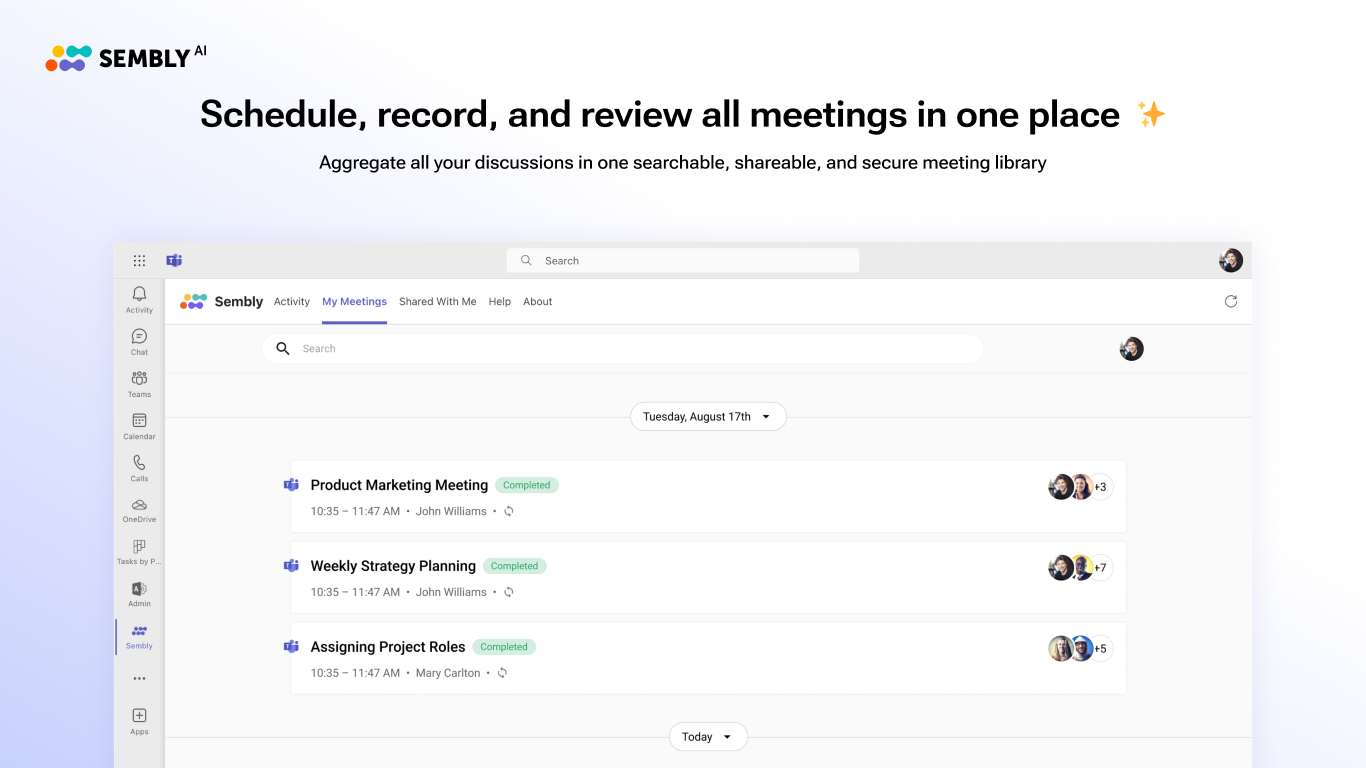The width and height of the screenshot is (1366, 768).
Task: Click Teams icon beside Assigning Project Roles
Action: (291, 647)
